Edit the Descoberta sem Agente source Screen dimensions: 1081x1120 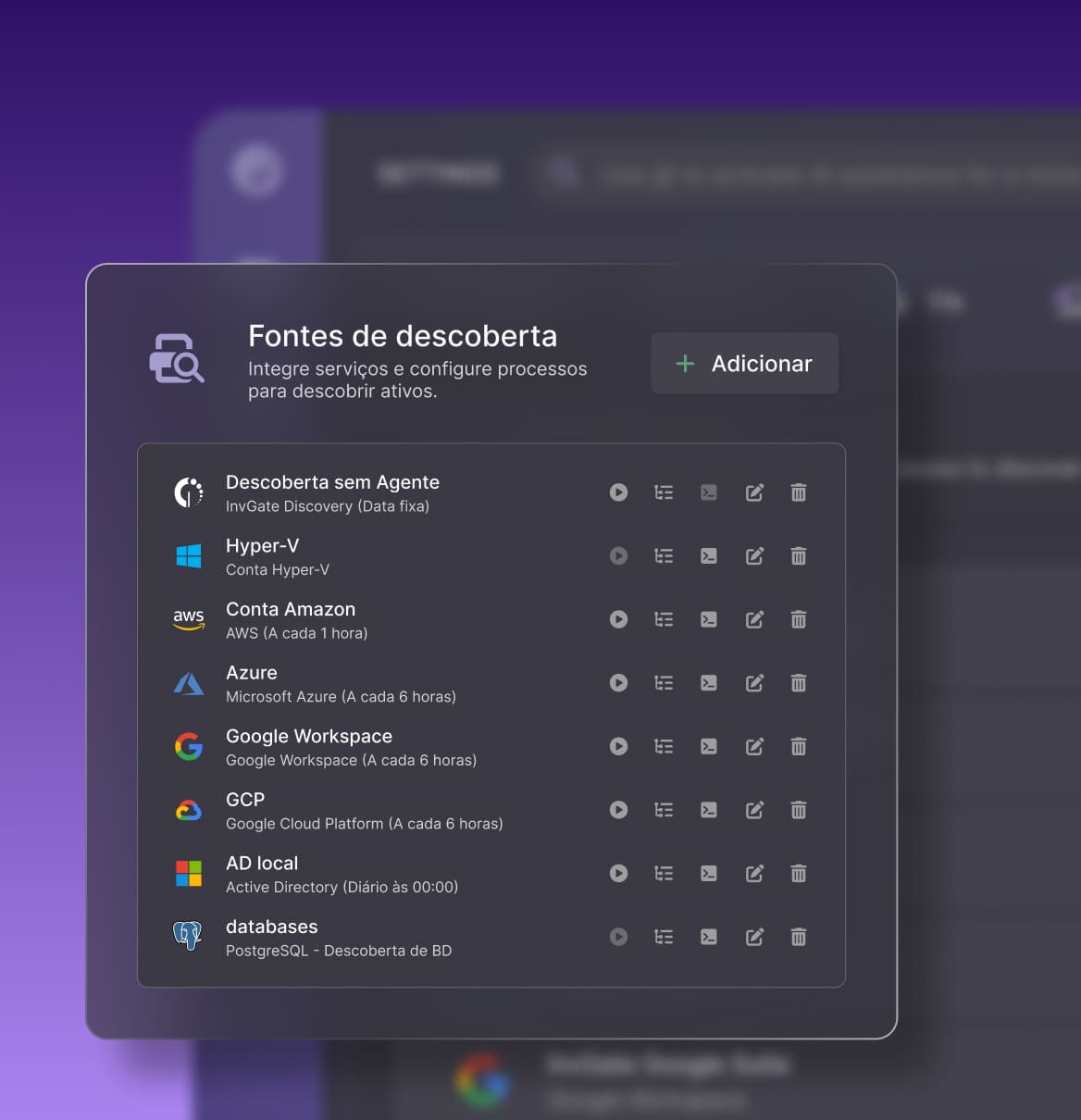click(754, 492)
